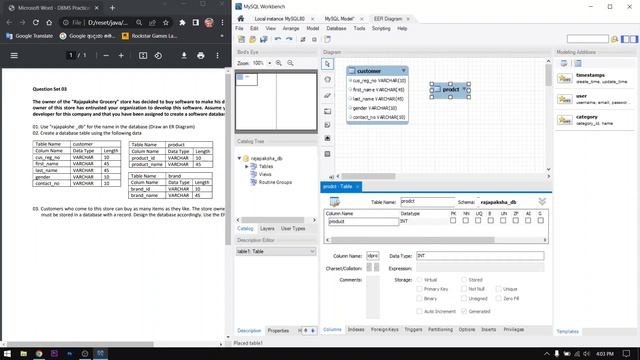Click the Table Name input field
The height and width of the screenshot is (360, 640).
coord(428,202)
